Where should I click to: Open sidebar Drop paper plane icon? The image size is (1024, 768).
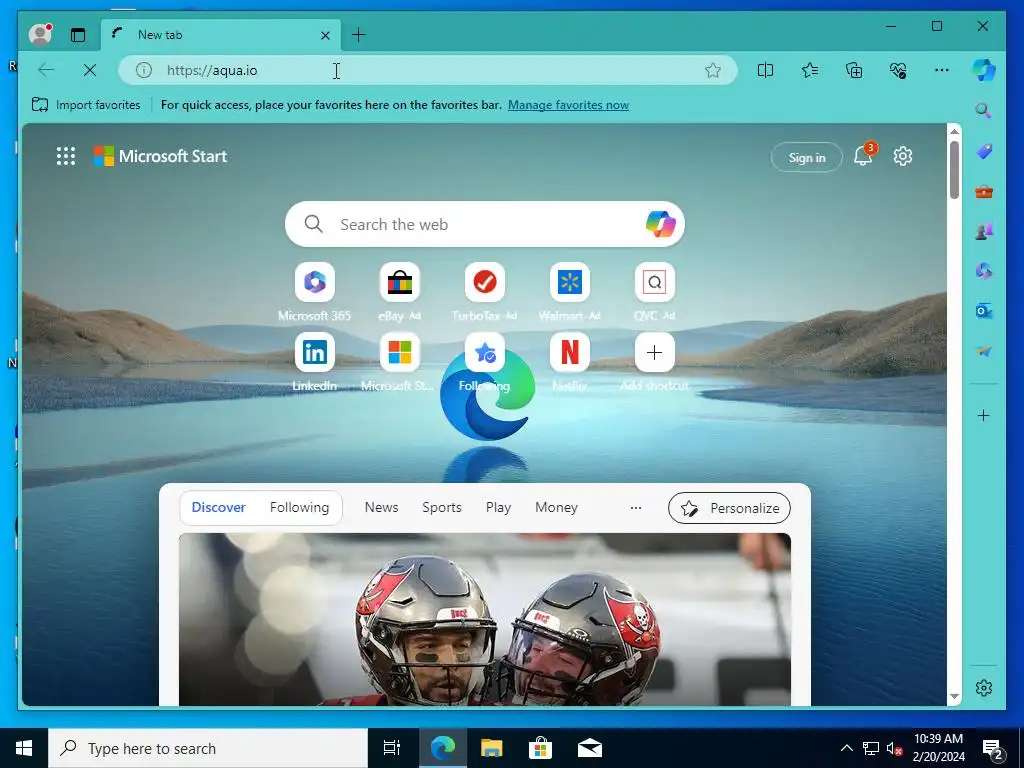point(984,351)
